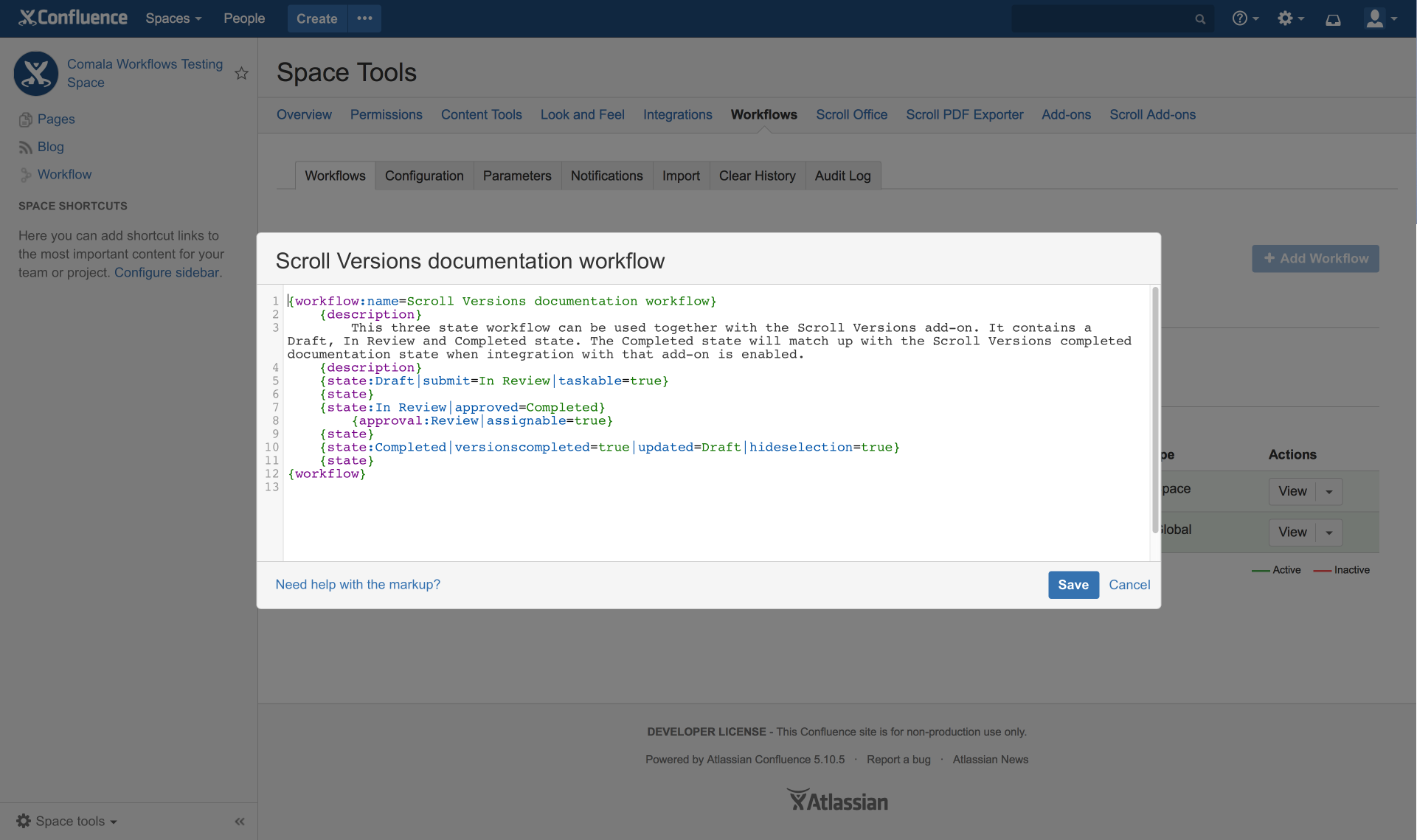Open the Workflow sidebar link

click(x=65, y=175)
